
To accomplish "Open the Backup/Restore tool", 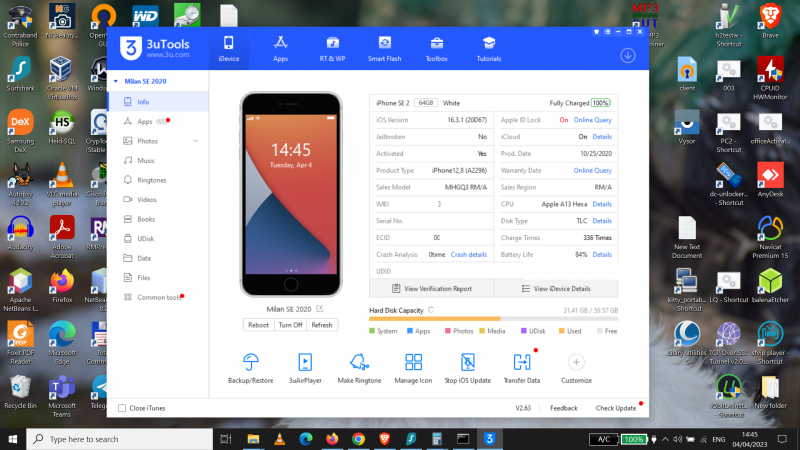I will point(251,368).
